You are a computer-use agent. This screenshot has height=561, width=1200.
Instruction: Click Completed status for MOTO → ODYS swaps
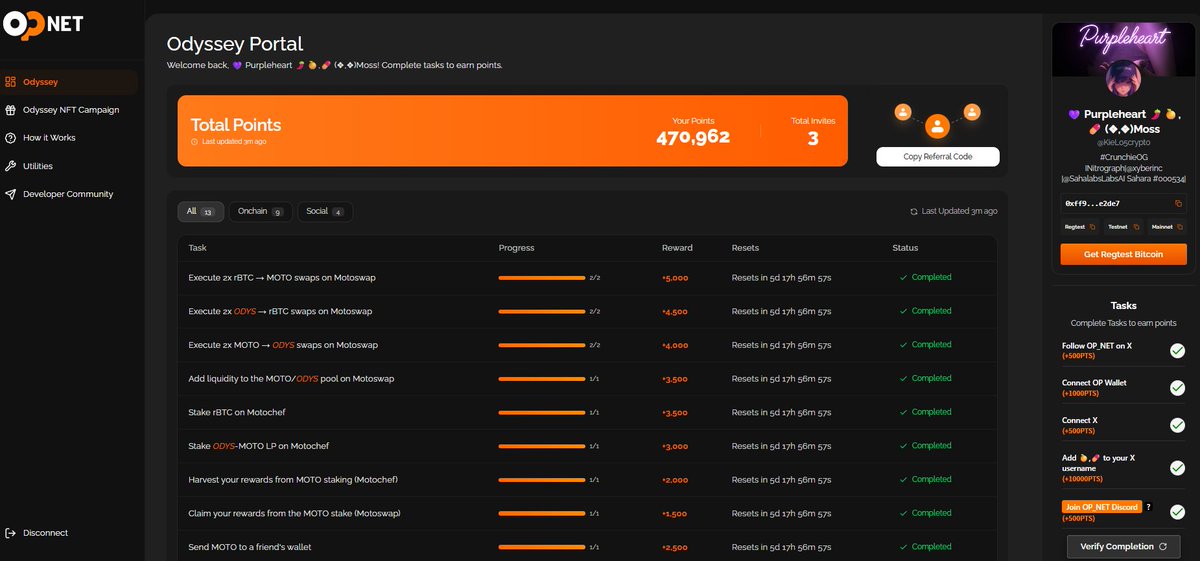pos(925,344)
